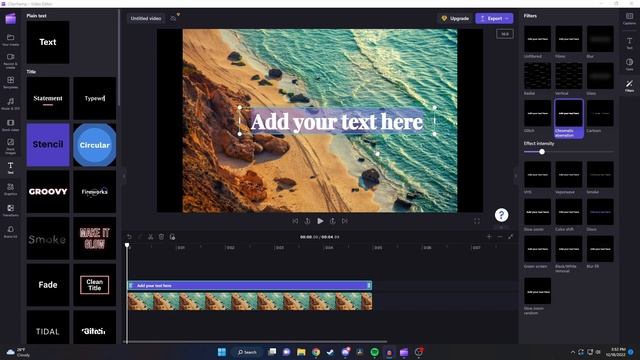Open the Text properties tab on right sidebar
Viewport: 640px width, 360px height.
pyautogui.click(x=629, y=43)
